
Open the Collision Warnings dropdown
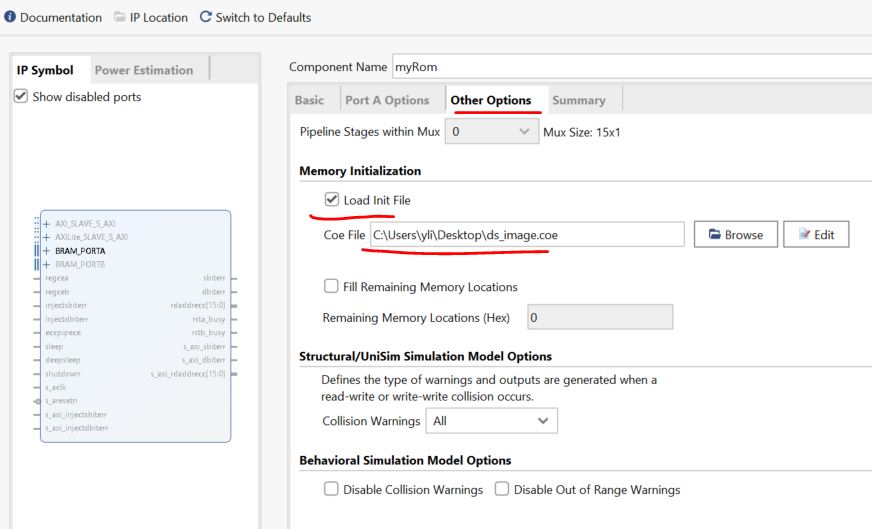pos(491,421)
